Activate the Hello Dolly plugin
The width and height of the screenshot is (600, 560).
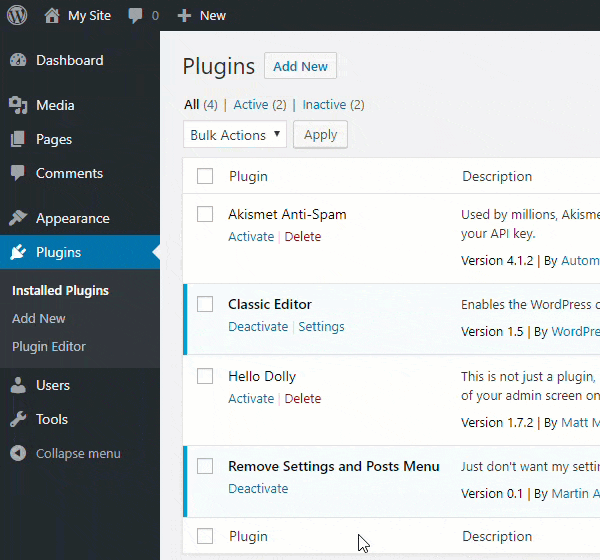click(x=251, y=398)
